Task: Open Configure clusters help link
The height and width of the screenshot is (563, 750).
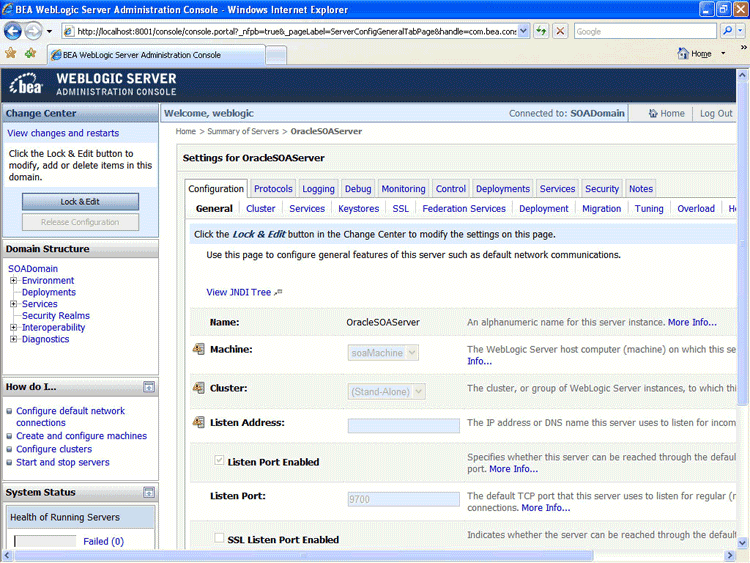Action: pyautogui.click(x=54, y=449)
